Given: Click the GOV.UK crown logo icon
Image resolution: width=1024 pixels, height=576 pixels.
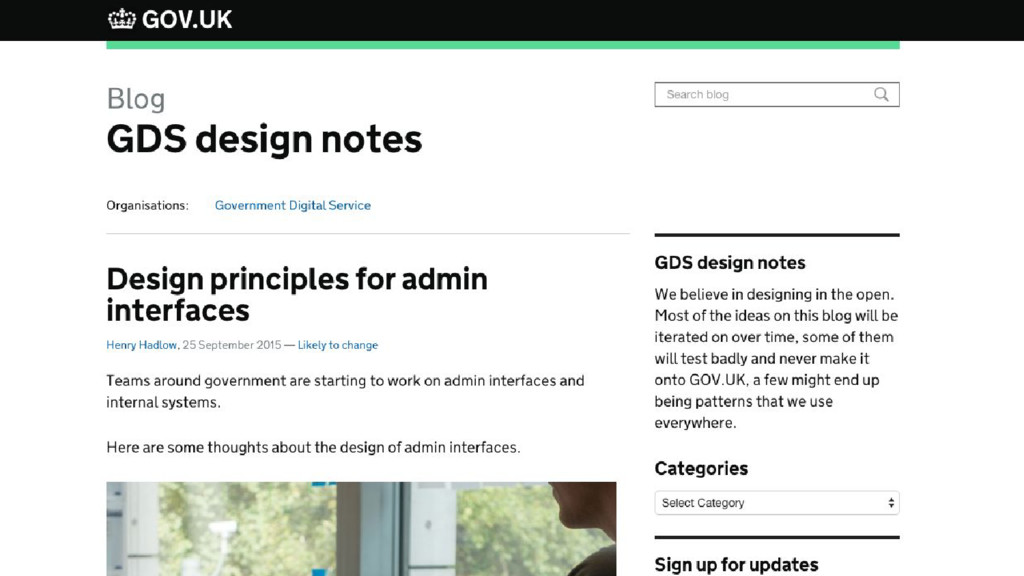Looking at the screenshot, I should click(x=121, y=19).
